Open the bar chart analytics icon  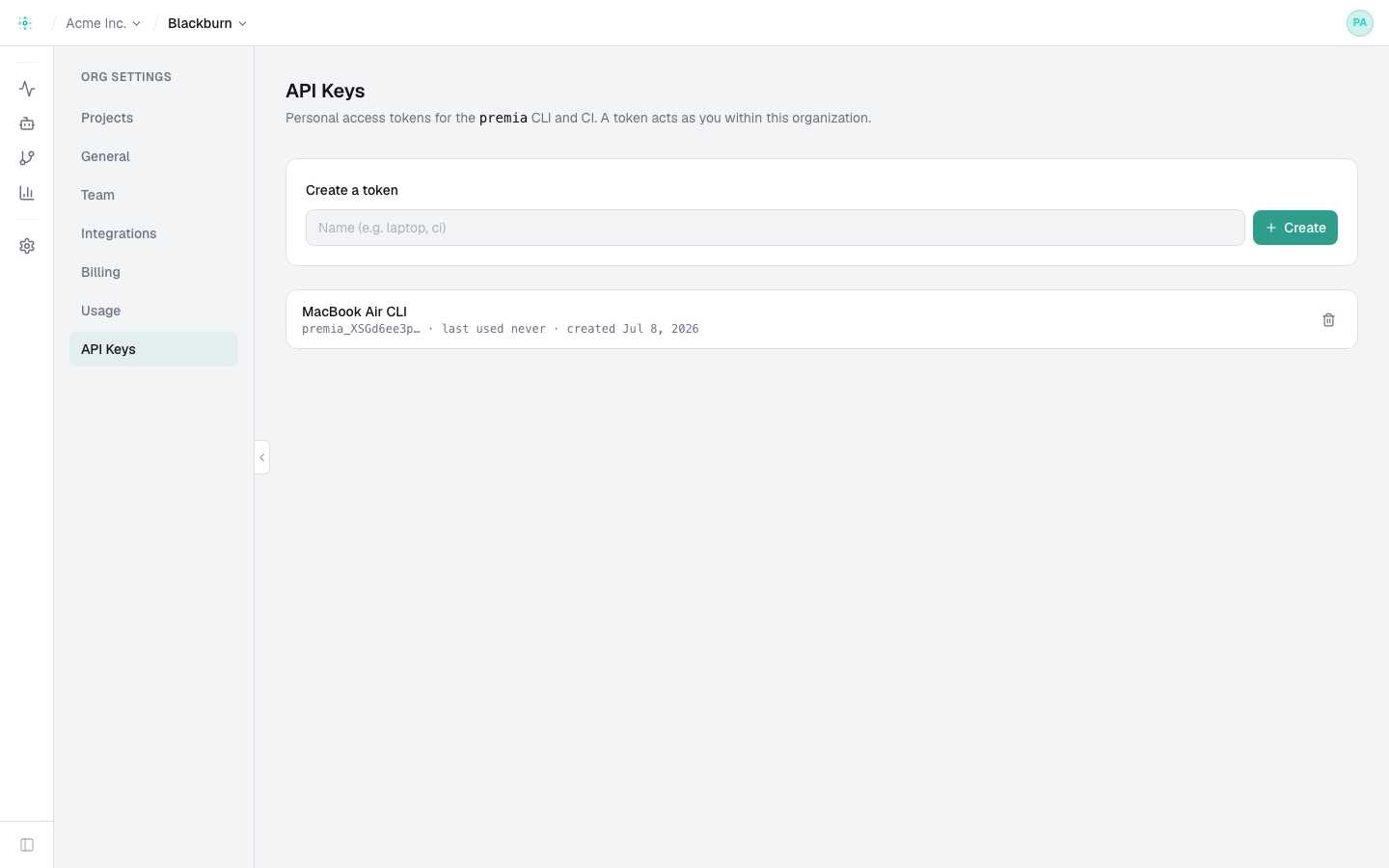[27, 193]
